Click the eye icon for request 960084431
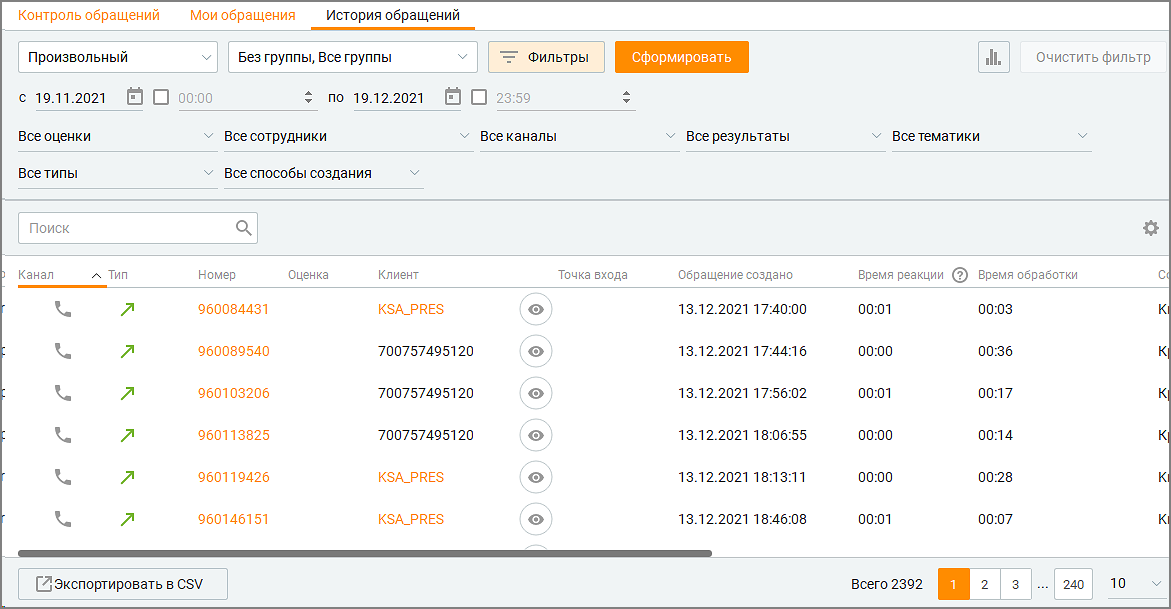The width and height of the screenshot is (1171, 609). coord(535,309)
